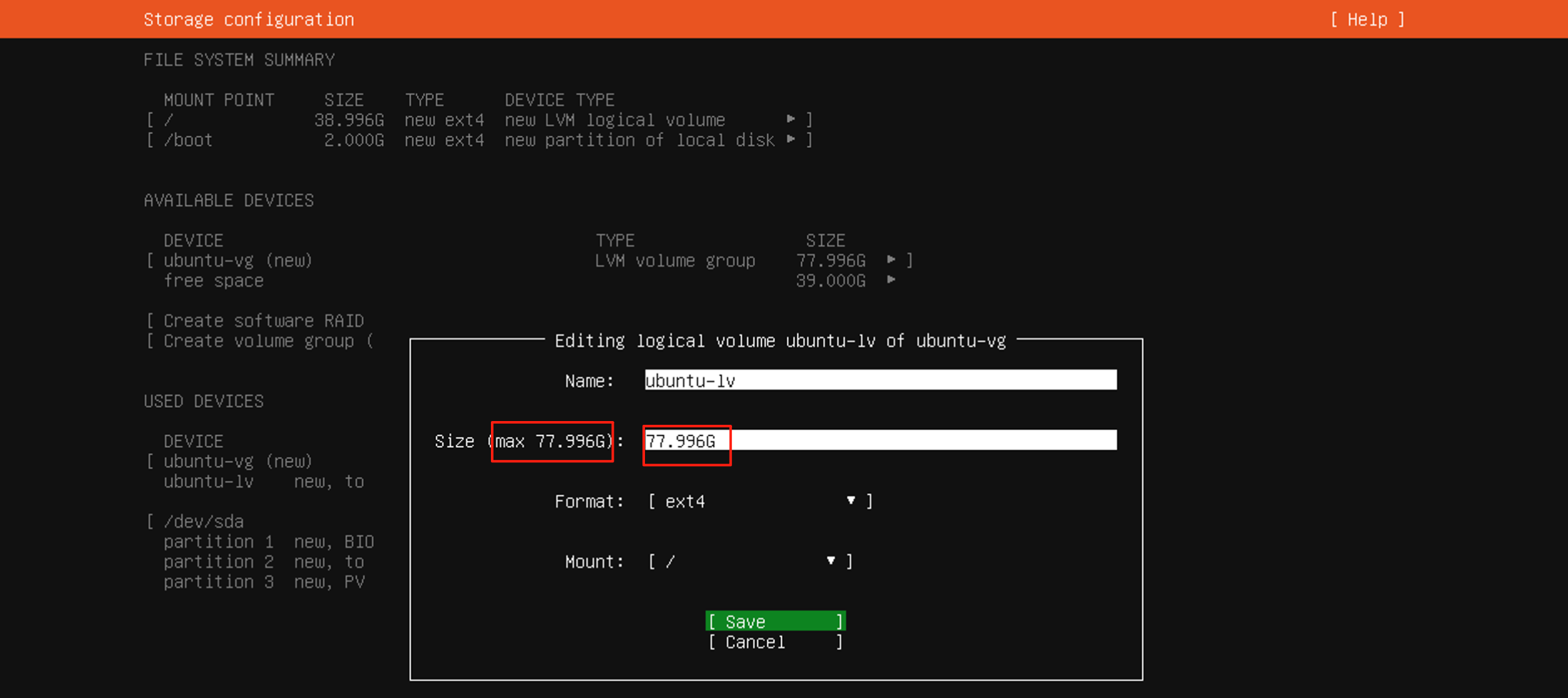Open the Help menu in header
This screenshot has height=698, width=1568.
click(1367, 19)
